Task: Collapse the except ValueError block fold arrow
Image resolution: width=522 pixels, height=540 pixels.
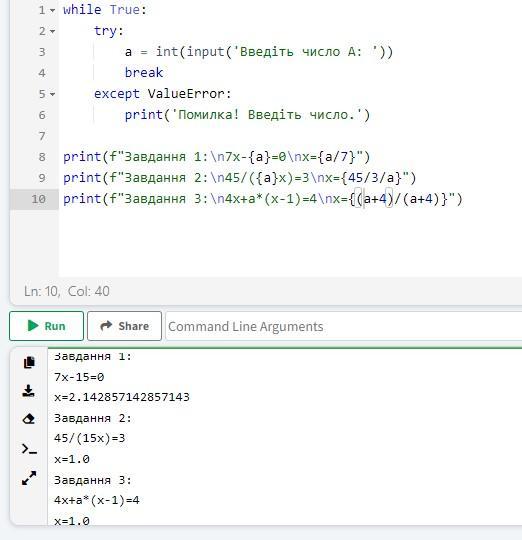Action: point(52,94)
